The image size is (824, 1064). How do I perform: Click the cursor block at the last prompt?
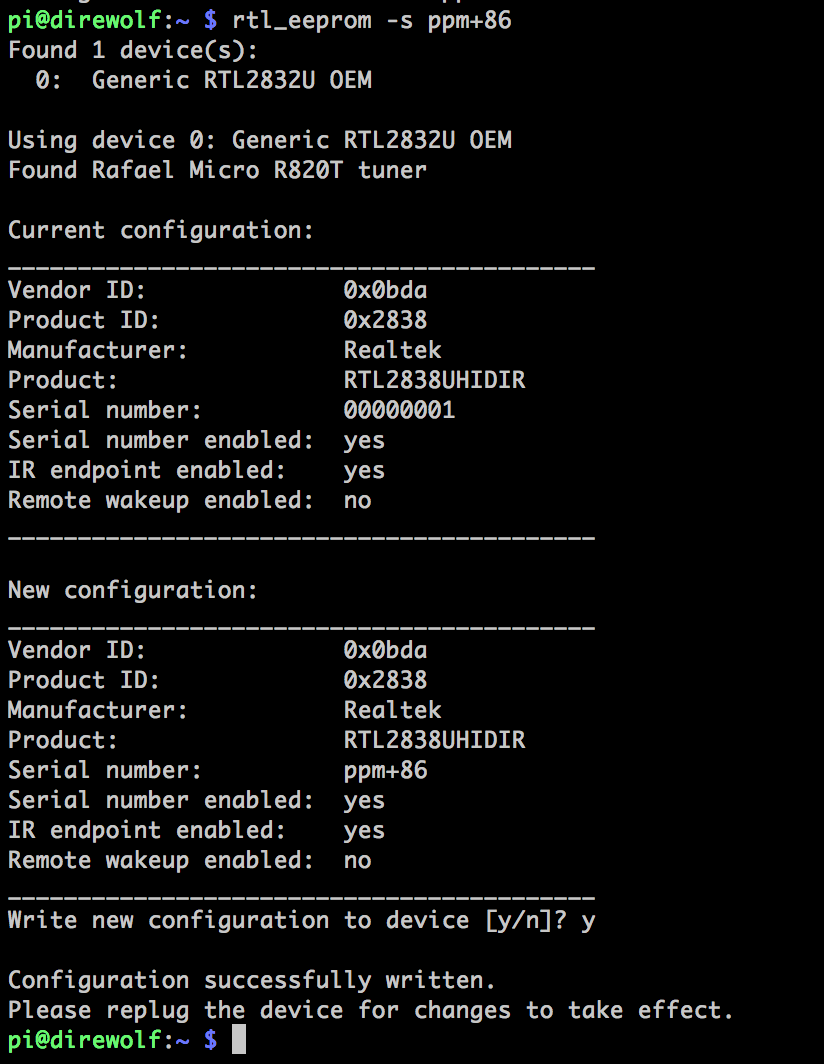238,1040
